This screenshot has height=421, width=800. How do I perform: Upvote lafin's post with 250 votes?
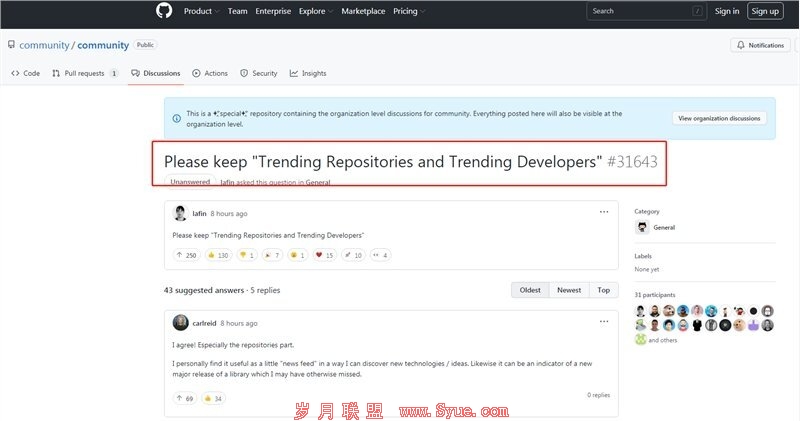(186, 255)
